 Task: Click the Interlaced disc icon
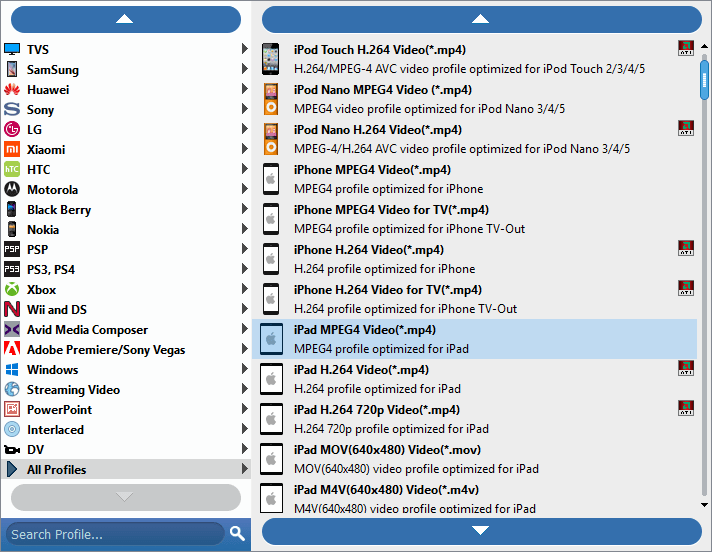coord(12,429)
